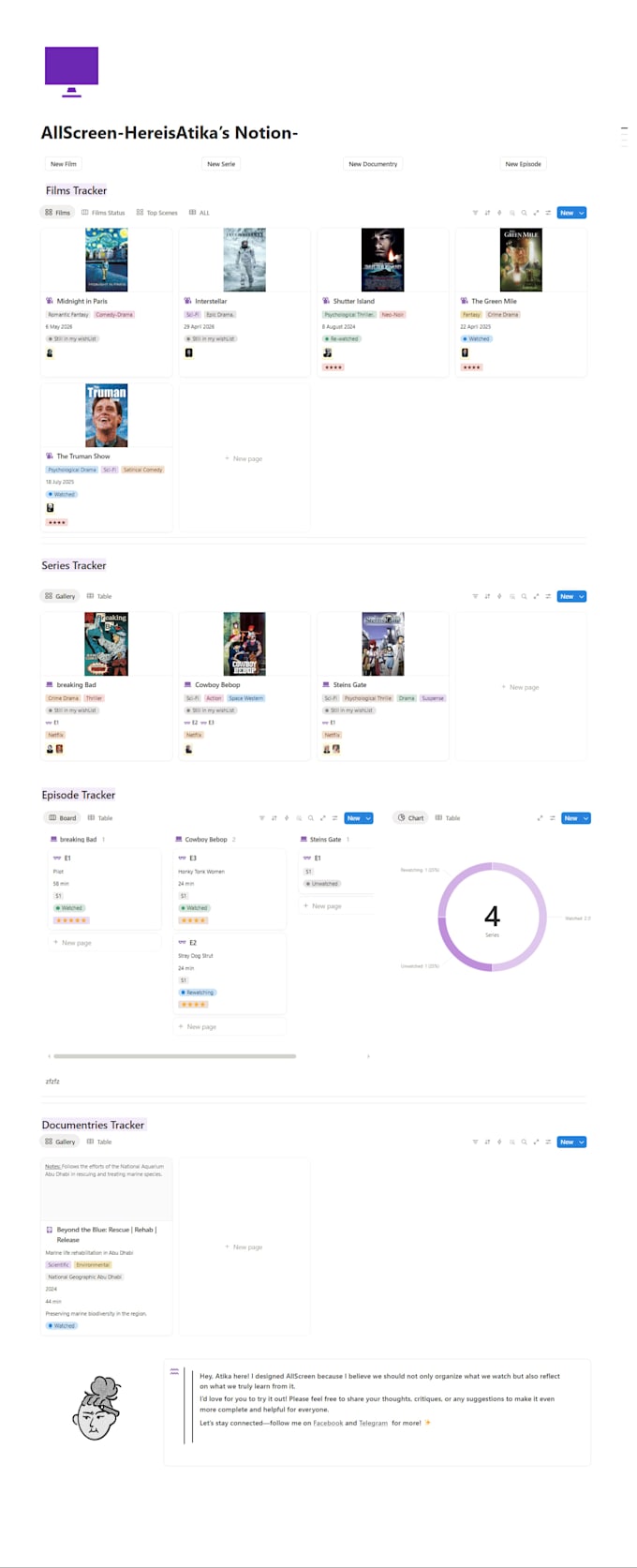
Task: Open The Green Mile card title
Action: coord(494,302)
